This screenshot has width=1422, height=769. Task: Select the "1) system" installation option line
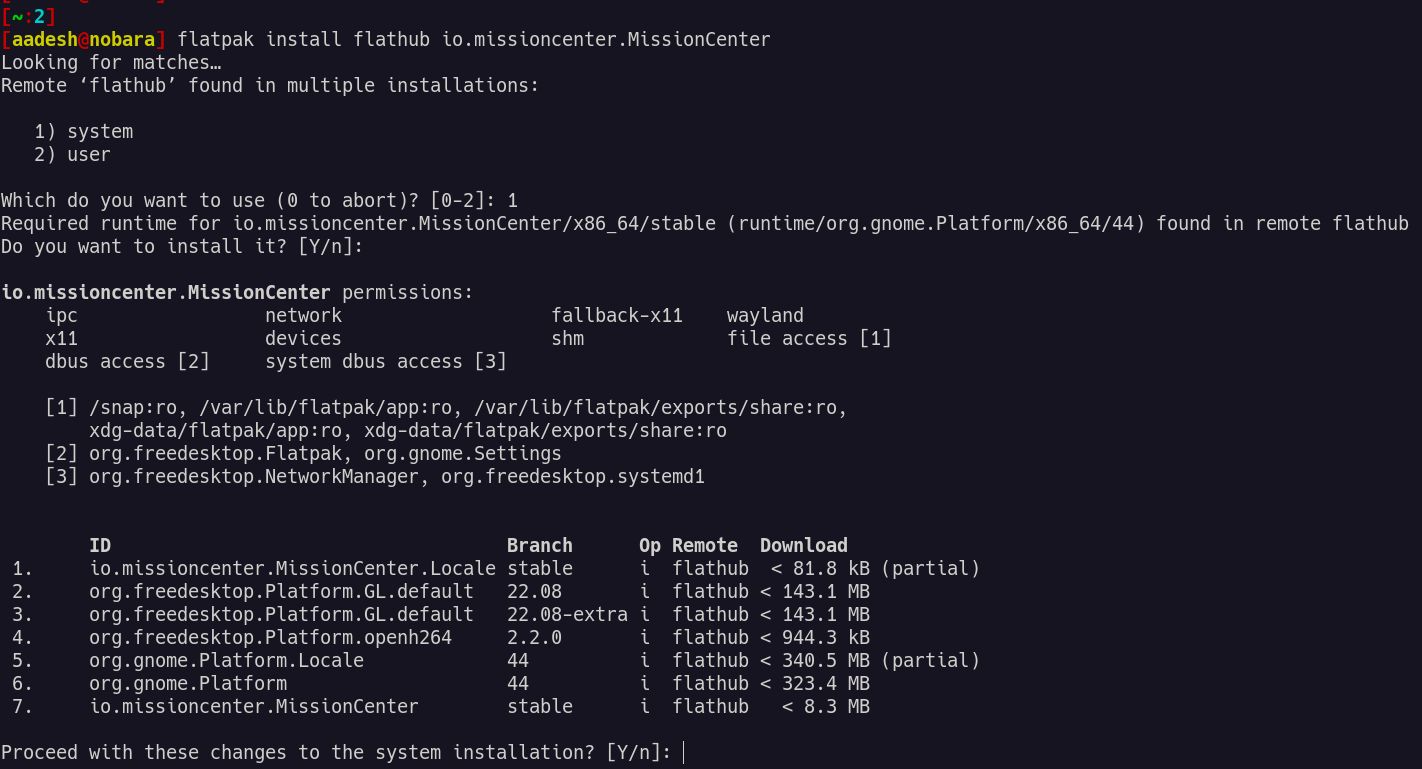click(84, 132)
